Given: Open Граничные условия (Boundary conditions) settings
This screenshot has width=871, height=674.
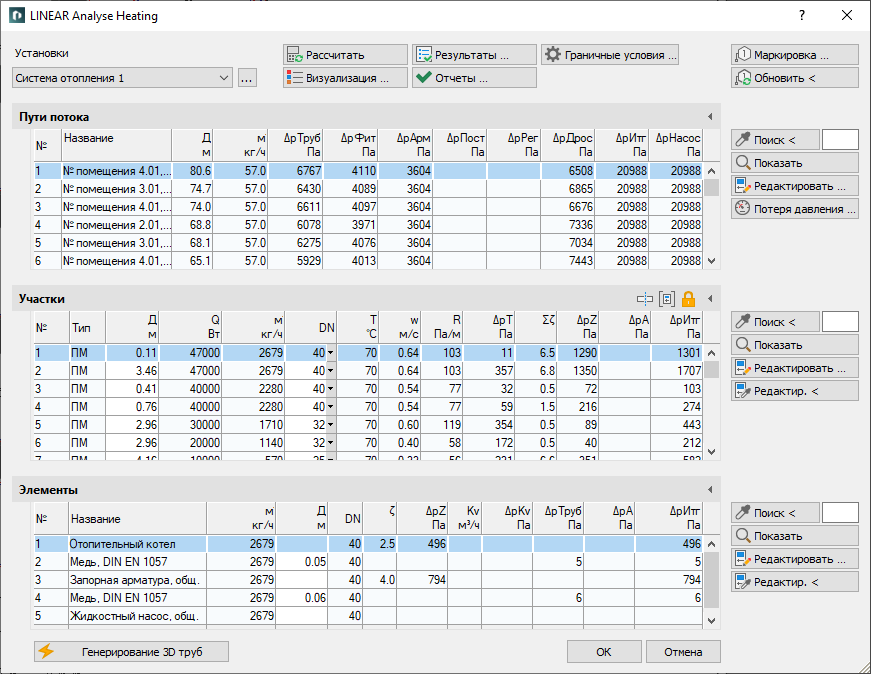Looking at the screenshot, I should tap(610, 55).
